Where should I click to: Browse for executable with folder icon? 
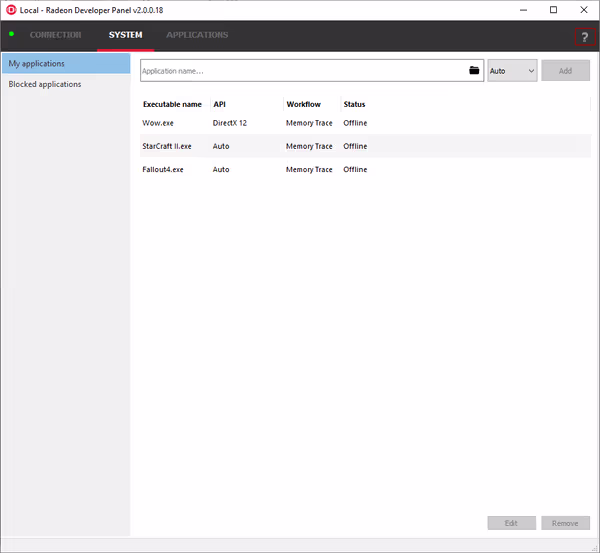coord(474,70)
